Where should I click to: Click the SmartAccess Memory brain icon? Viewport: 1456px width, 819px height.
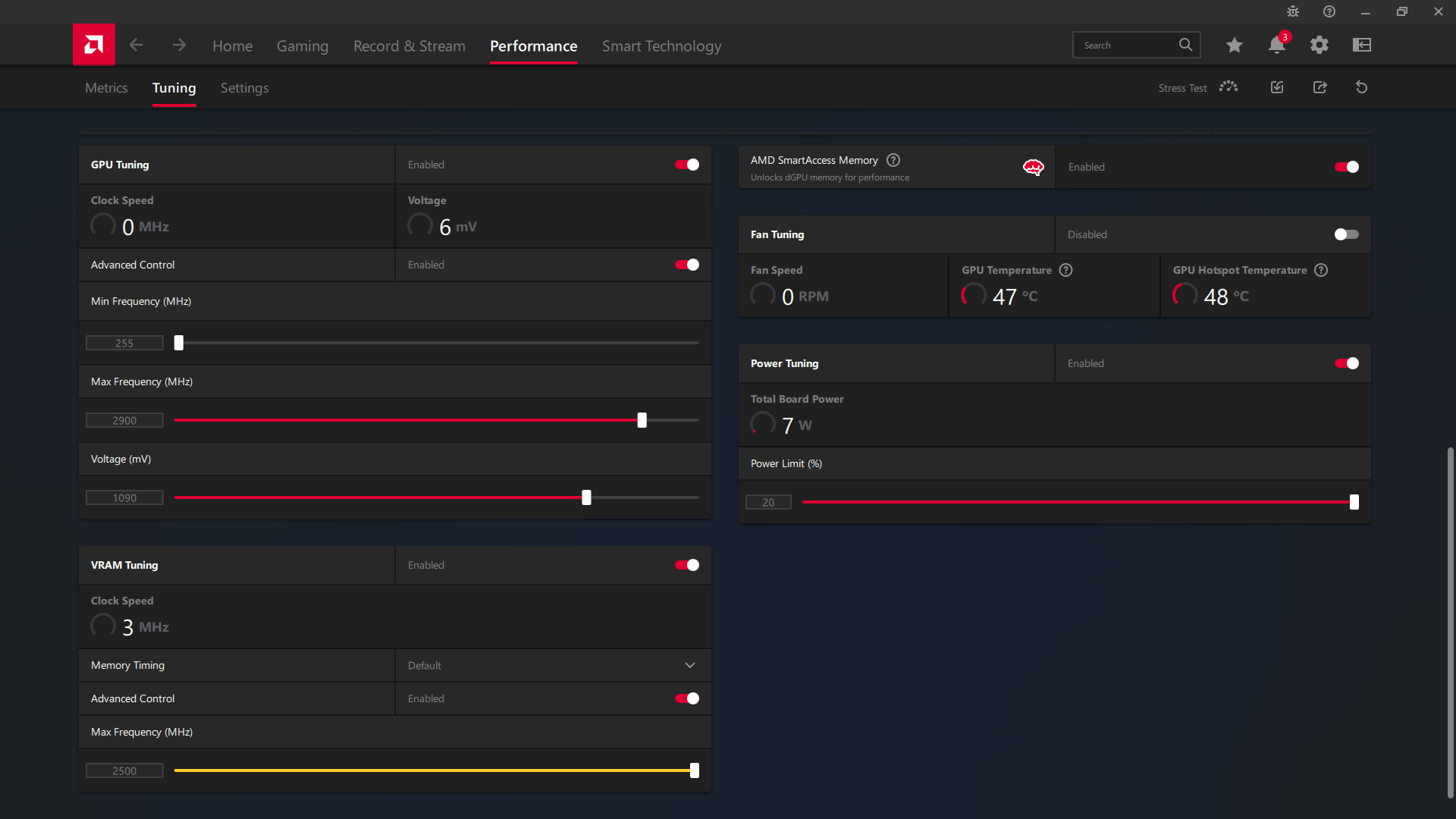click(1034, 168)
